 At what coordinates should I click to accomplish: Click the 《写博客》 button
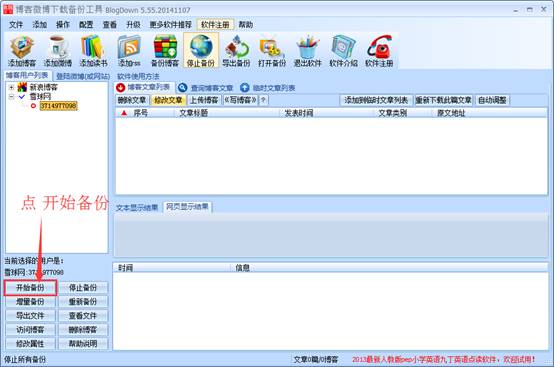pos(241,100)
